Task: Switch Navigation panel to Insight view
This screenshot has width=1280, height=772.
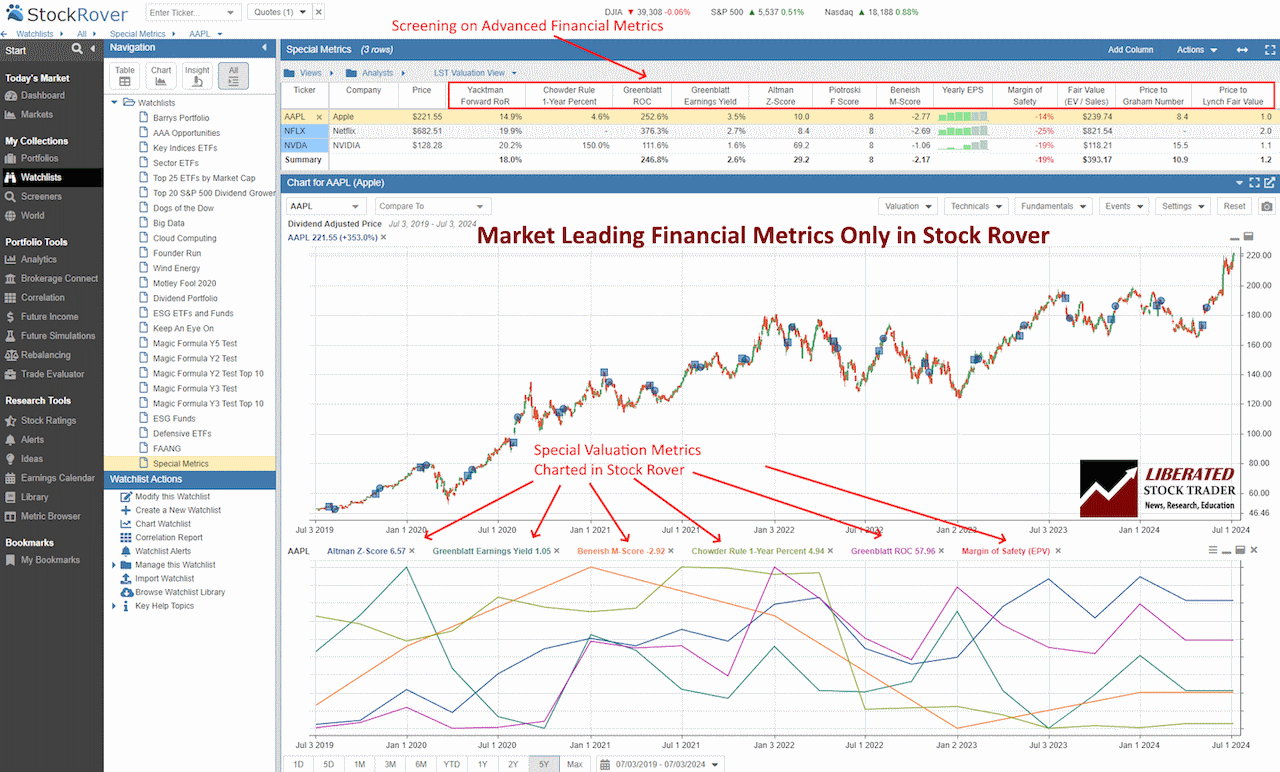Action: (197, 76)
